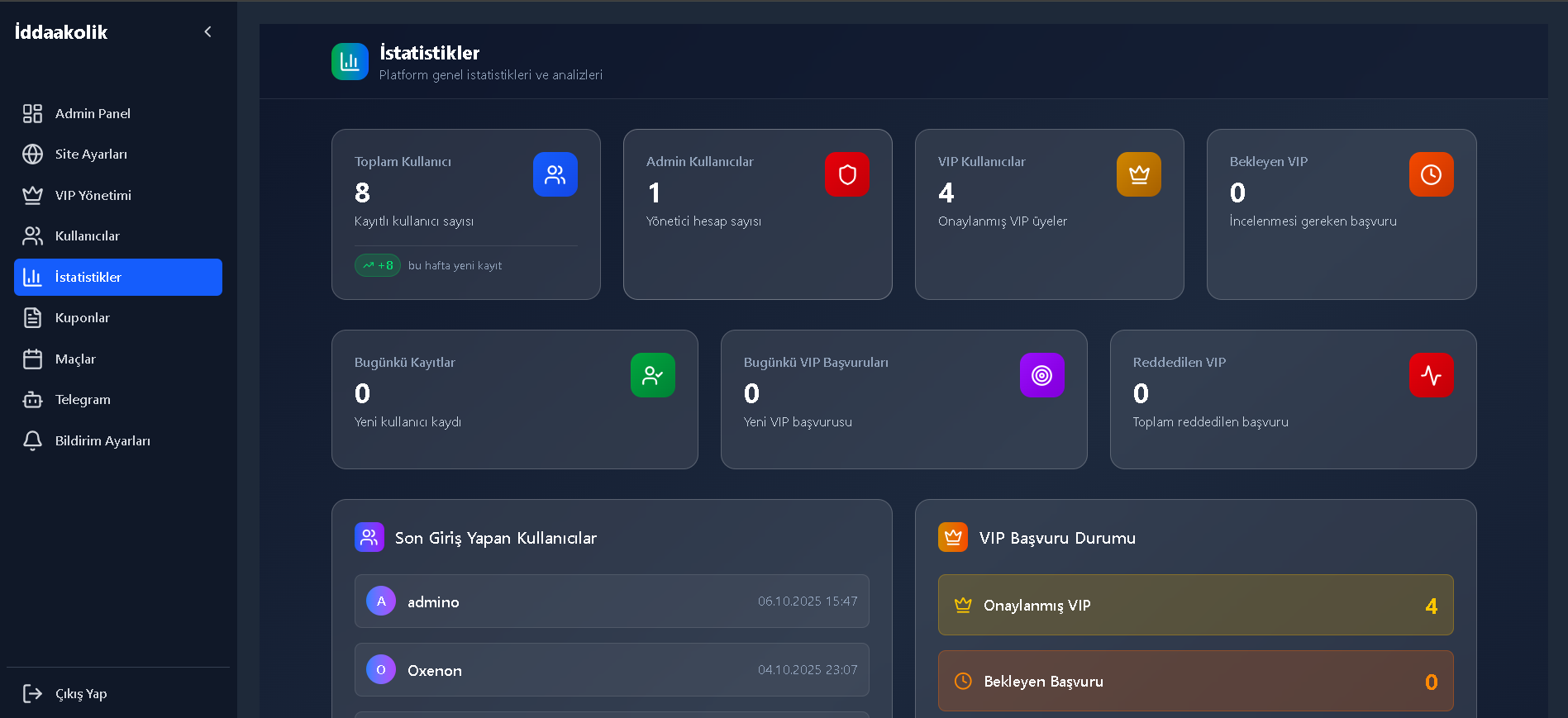Click the İstatistikler header chart icon
This screenshot has width=1568, height=718.
[x=350, y=62]
